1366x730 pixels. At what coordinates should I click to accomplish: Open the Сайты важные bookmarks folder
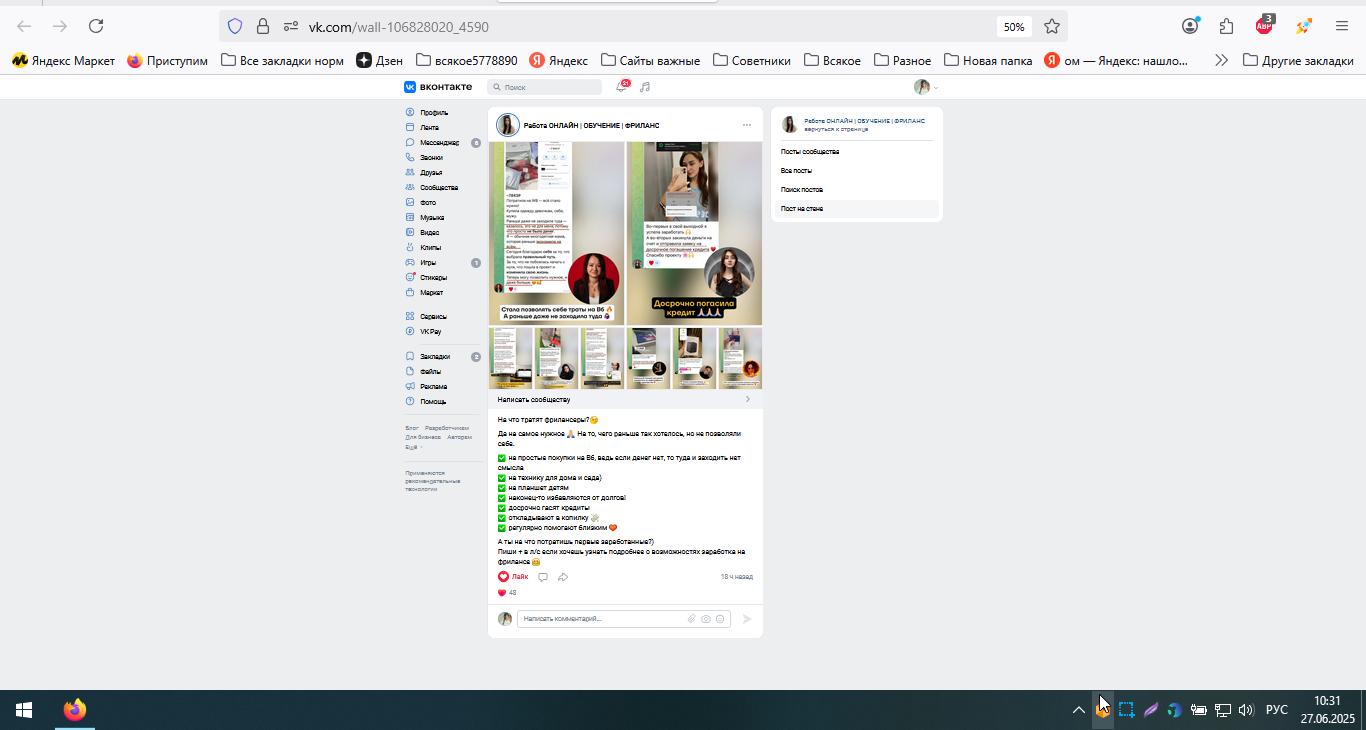pyautogui.click(x=648, y=60)
